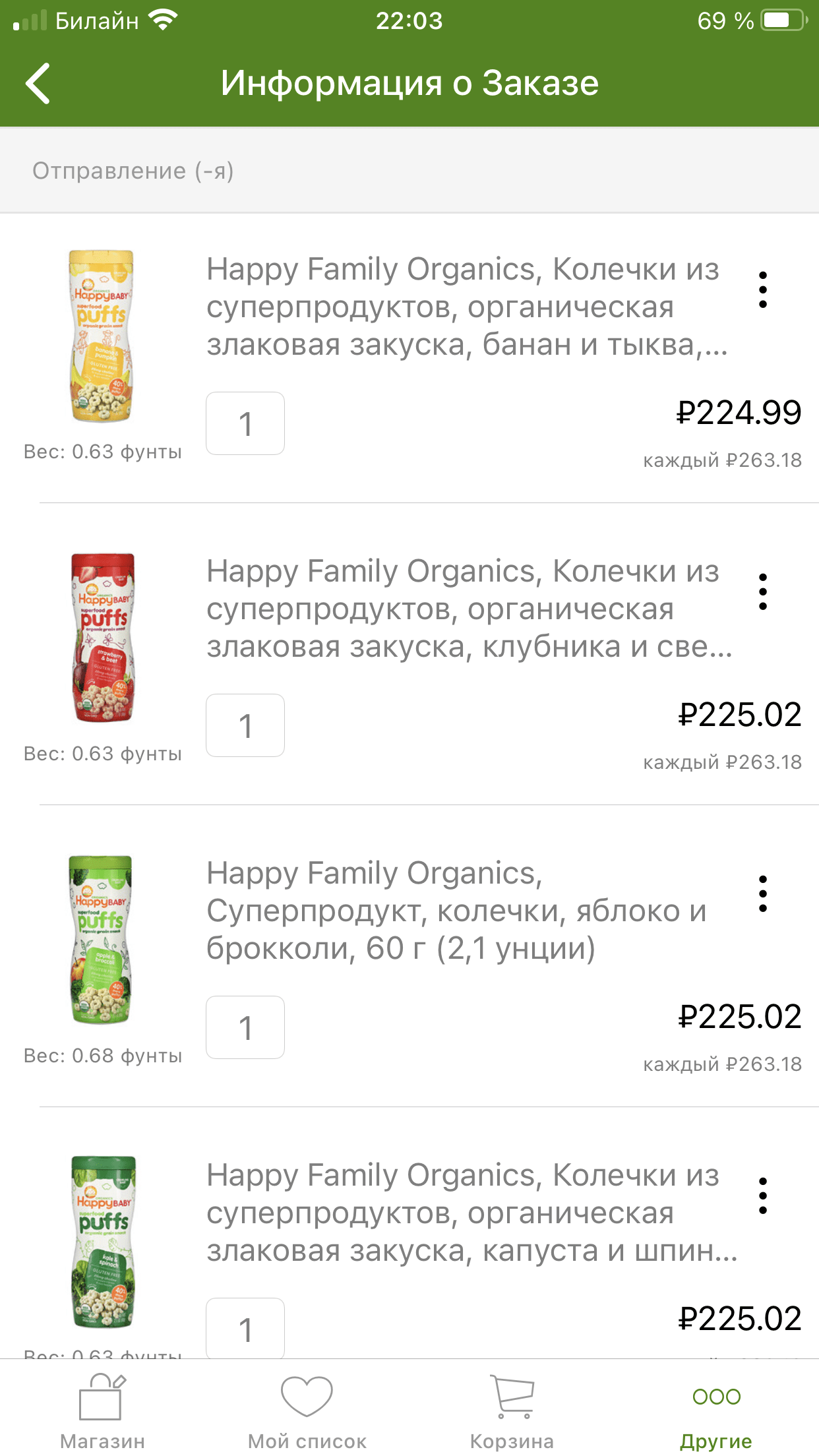Open three-dot menu for apple broccoli puffs
This screenshot has width=819, height=1456.
[x=762, y=894]
